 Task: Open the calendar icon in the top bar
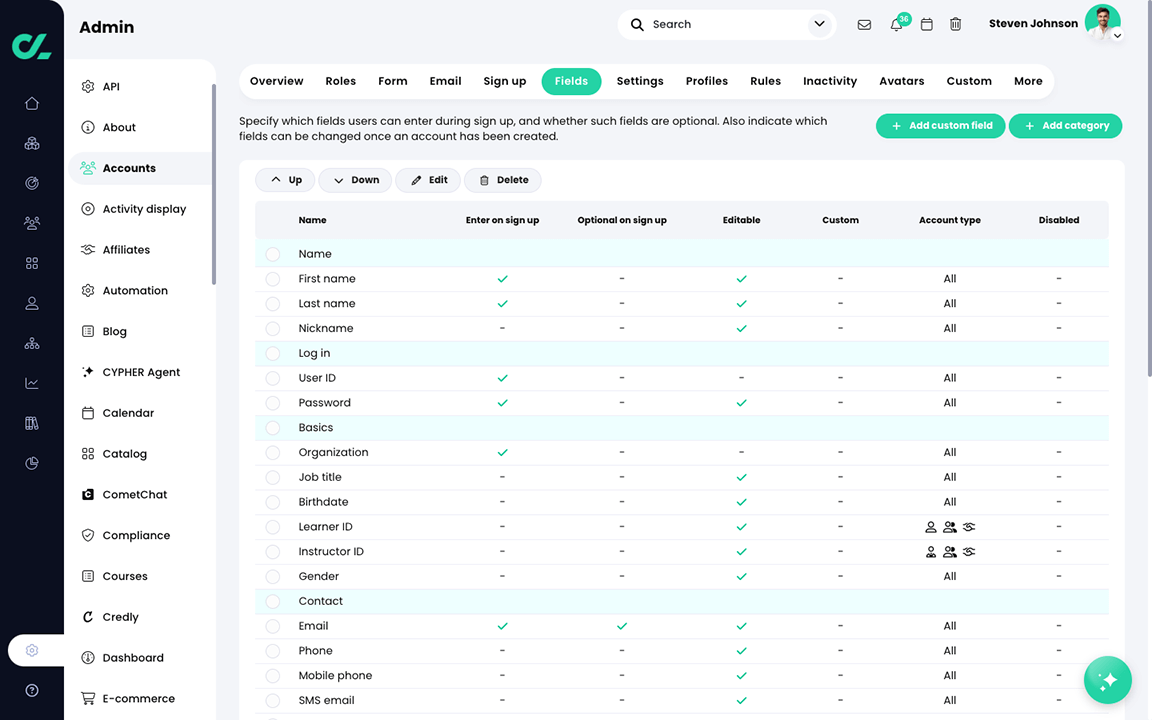[x=926, y=24]
